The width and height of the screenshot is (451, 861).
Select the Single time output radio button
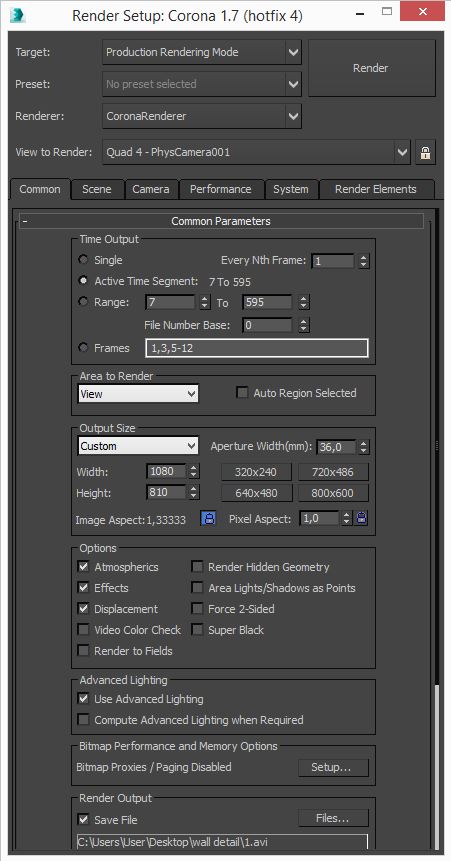tap(83, 260)
